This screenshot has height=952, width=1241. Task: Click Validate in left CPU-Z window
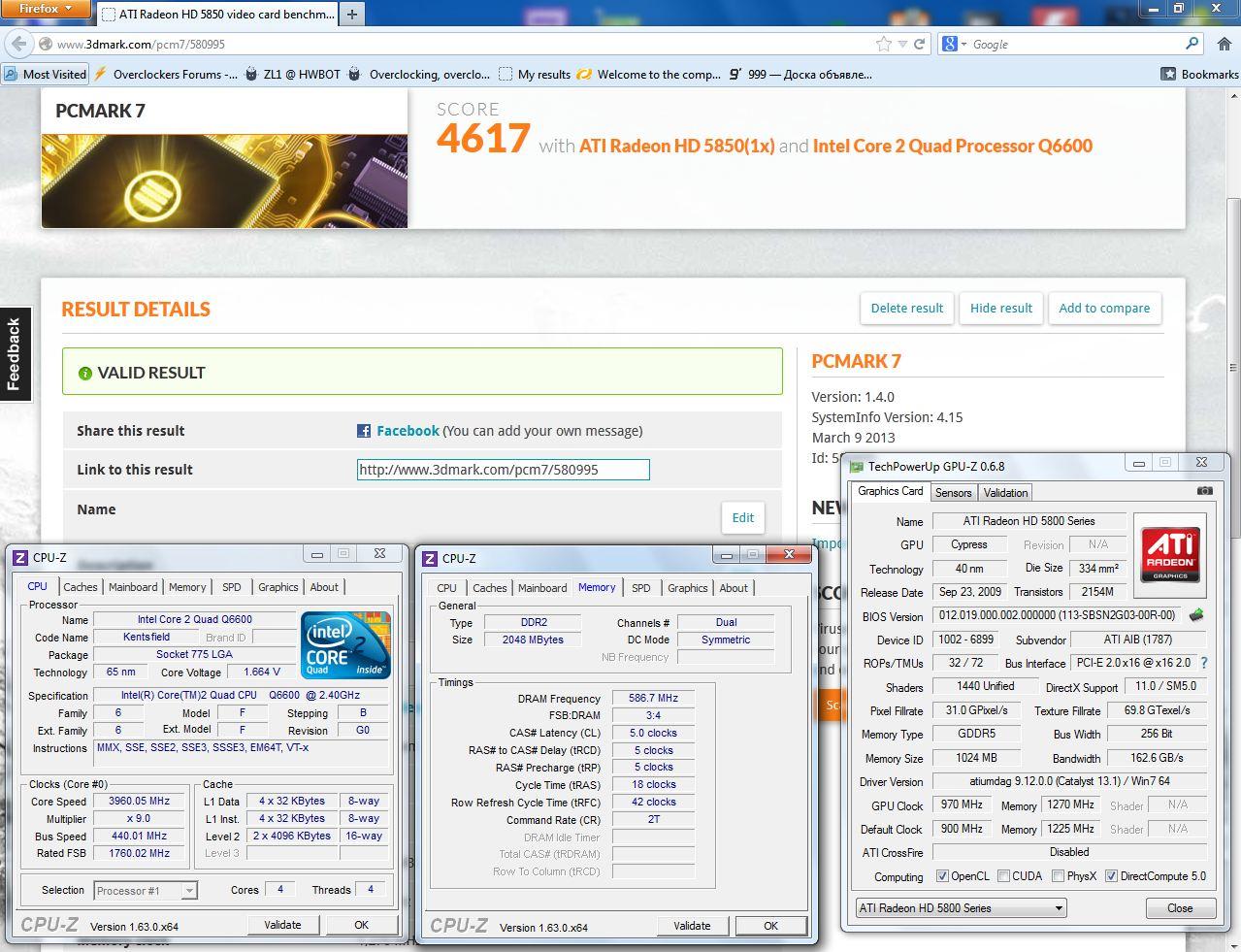click(282, 925)
